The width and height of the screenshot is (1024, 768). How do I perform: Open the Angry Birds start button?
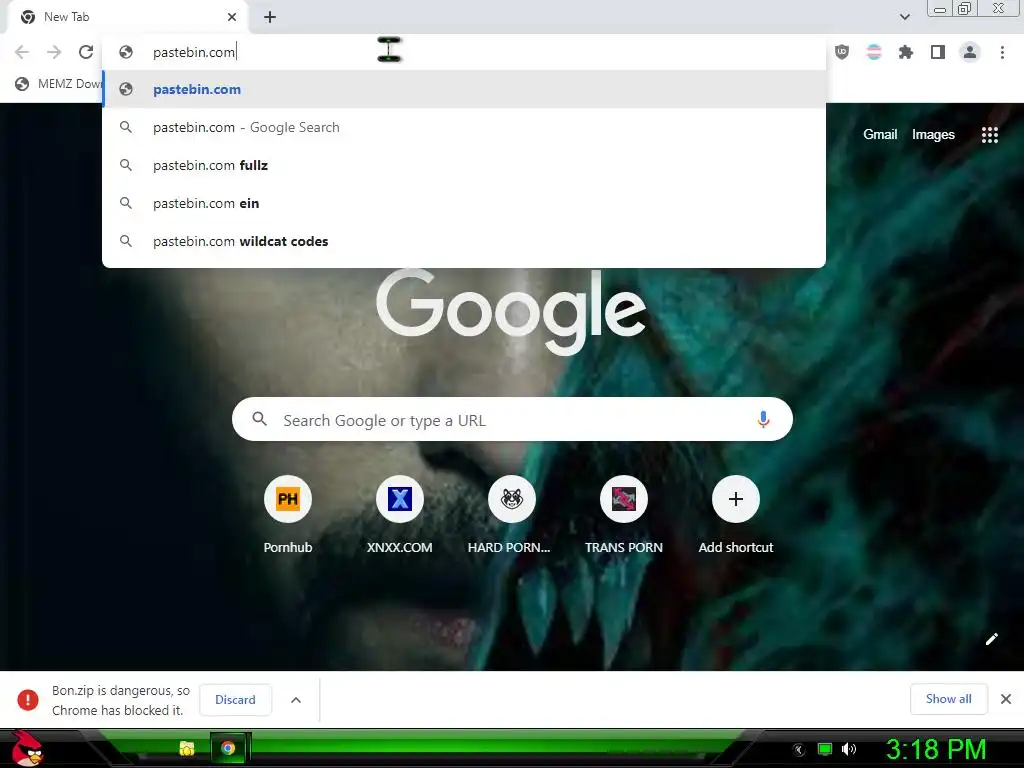pos(27,748)
